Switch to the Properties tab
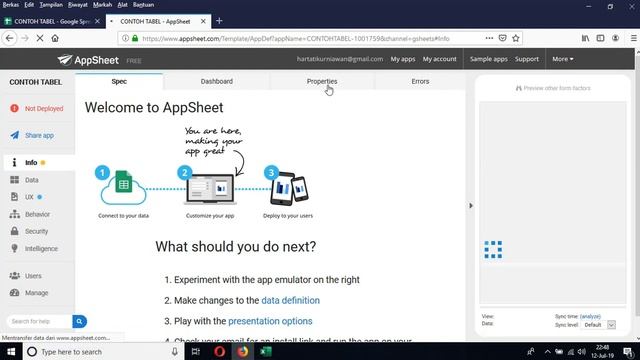The width and height of the screenshot is (640, 360). tap(322, 82)
